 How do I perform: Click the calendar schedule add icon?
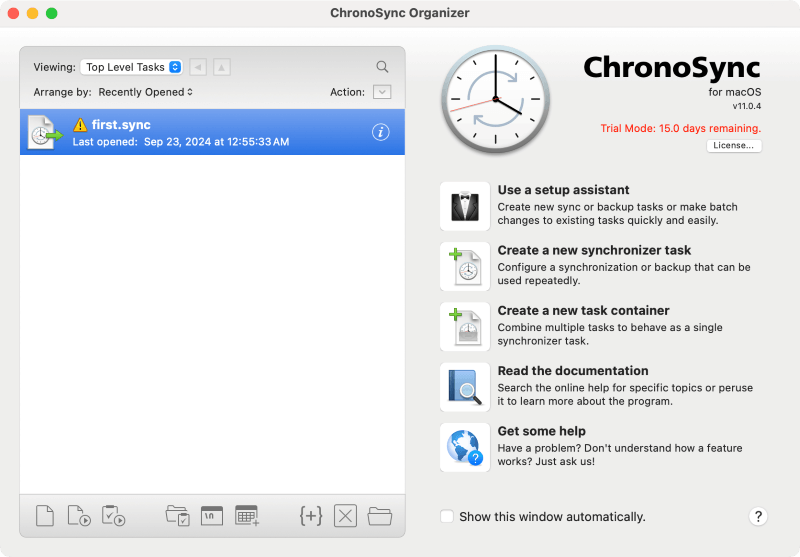pos(247,516)
